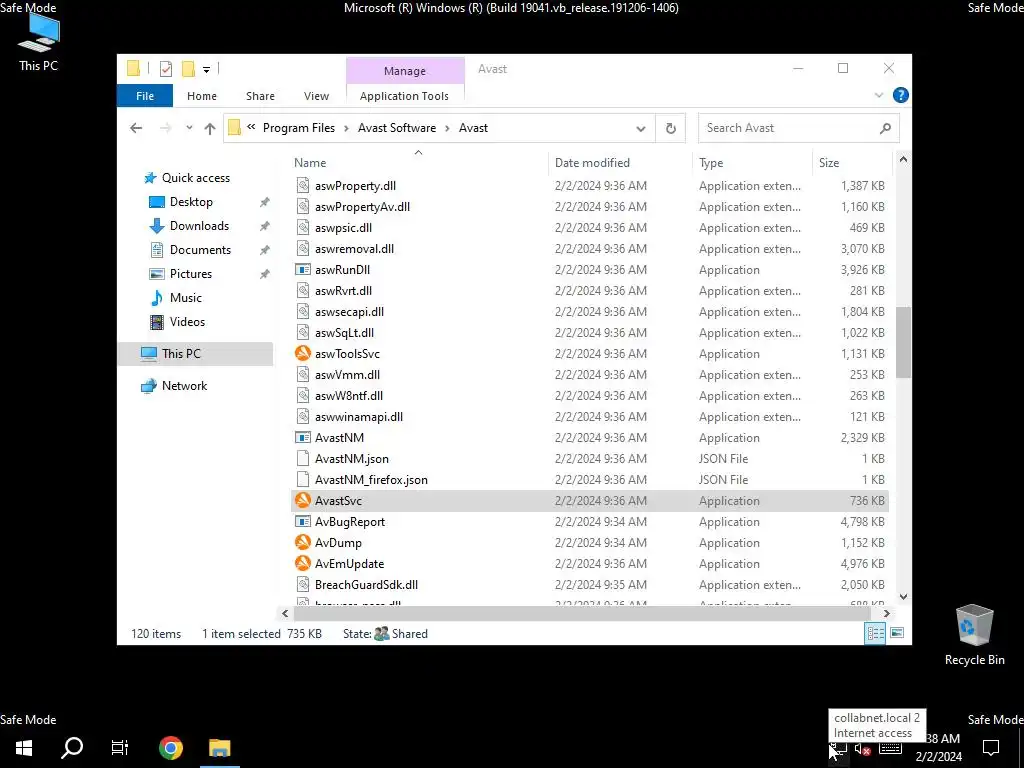Open File Explorer taskbar button

[220, 748]
